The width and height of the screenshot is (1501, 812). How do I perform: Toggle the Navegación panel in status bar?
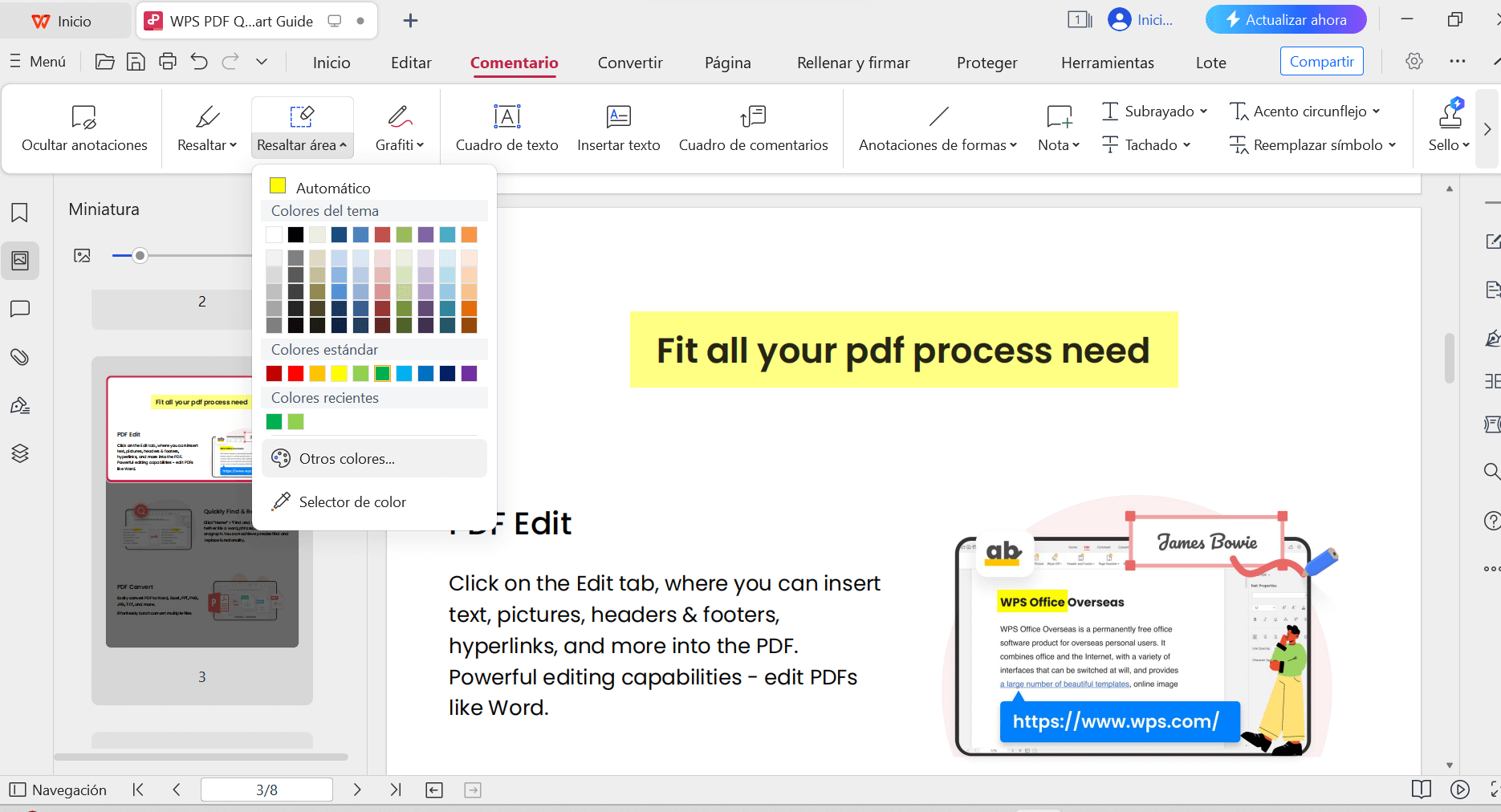[x=58, y=790]
